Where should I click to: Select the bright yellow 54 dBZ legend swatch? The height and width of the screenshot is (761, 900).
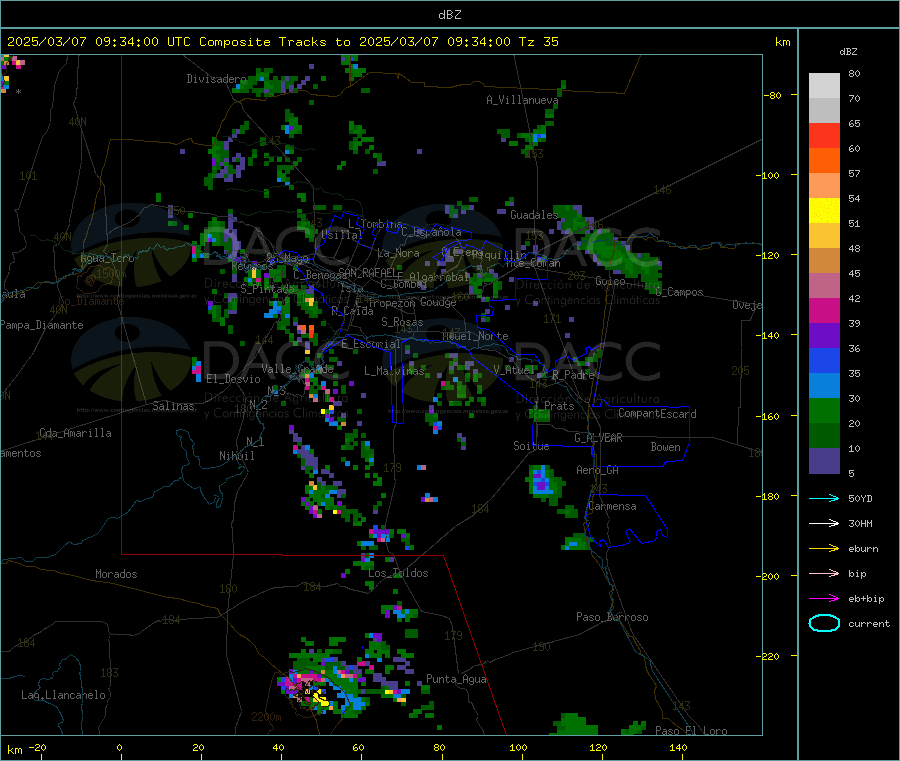click(824, 211)
